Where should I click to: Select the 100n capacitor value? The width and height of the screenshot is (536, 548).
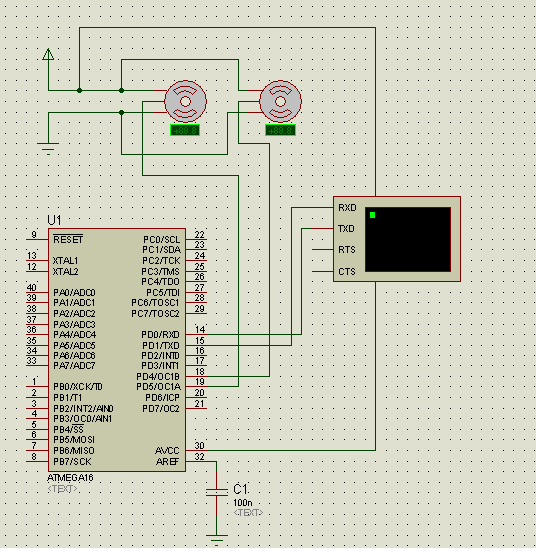(242, 503)
